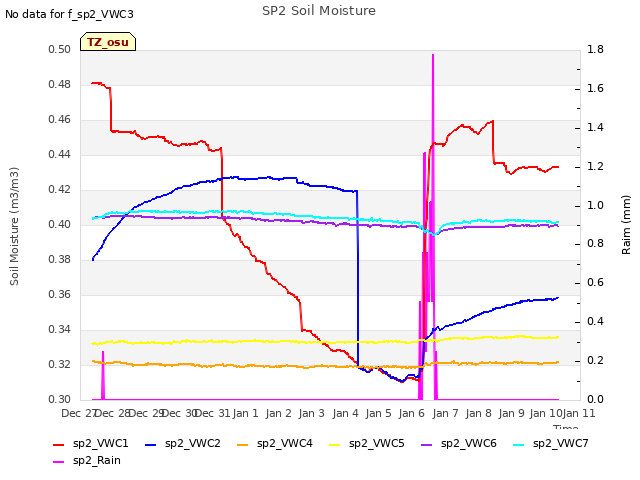Click the 1.4 rain axis tick label
Image resolution: width=640 pixels, height=480 pixels.
pyautogui.click(x=596, y=127)
